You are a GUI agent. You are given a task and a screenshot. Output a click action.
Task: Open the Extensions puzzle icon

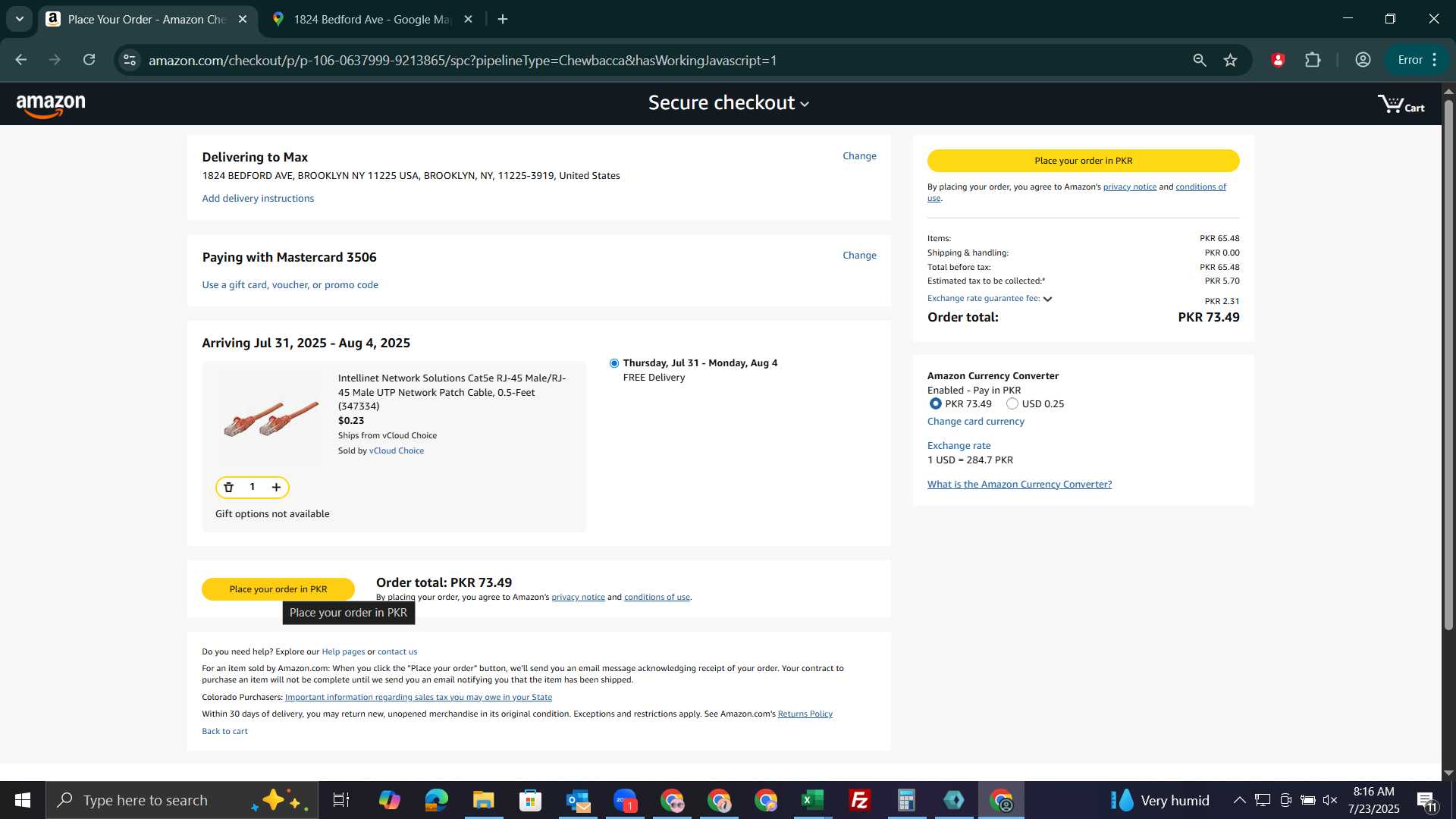tap(1313, 60)
